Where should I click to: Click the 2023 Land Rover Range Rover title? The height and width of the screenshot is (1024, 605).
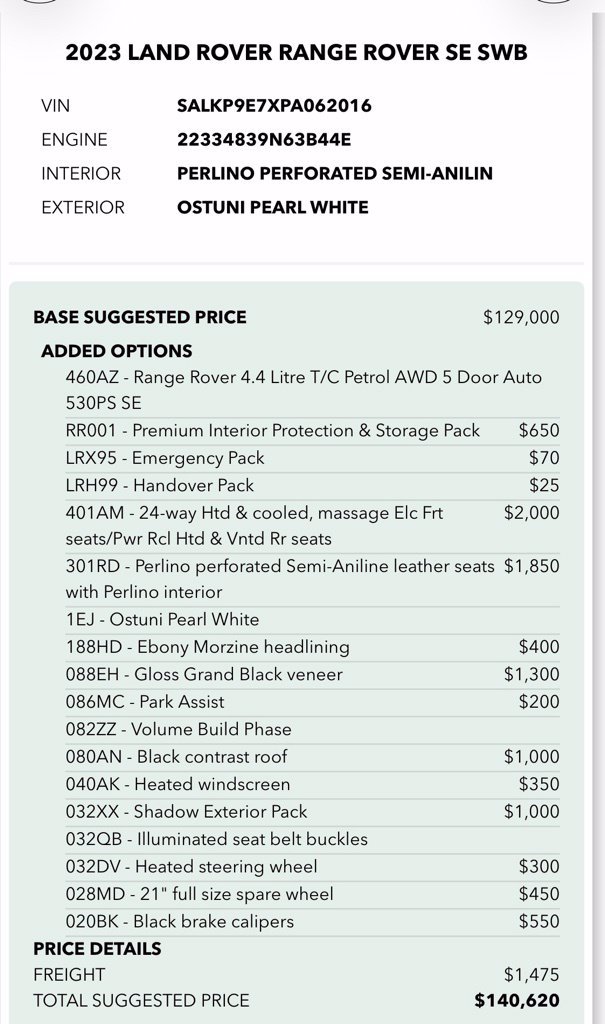point(296,53)
